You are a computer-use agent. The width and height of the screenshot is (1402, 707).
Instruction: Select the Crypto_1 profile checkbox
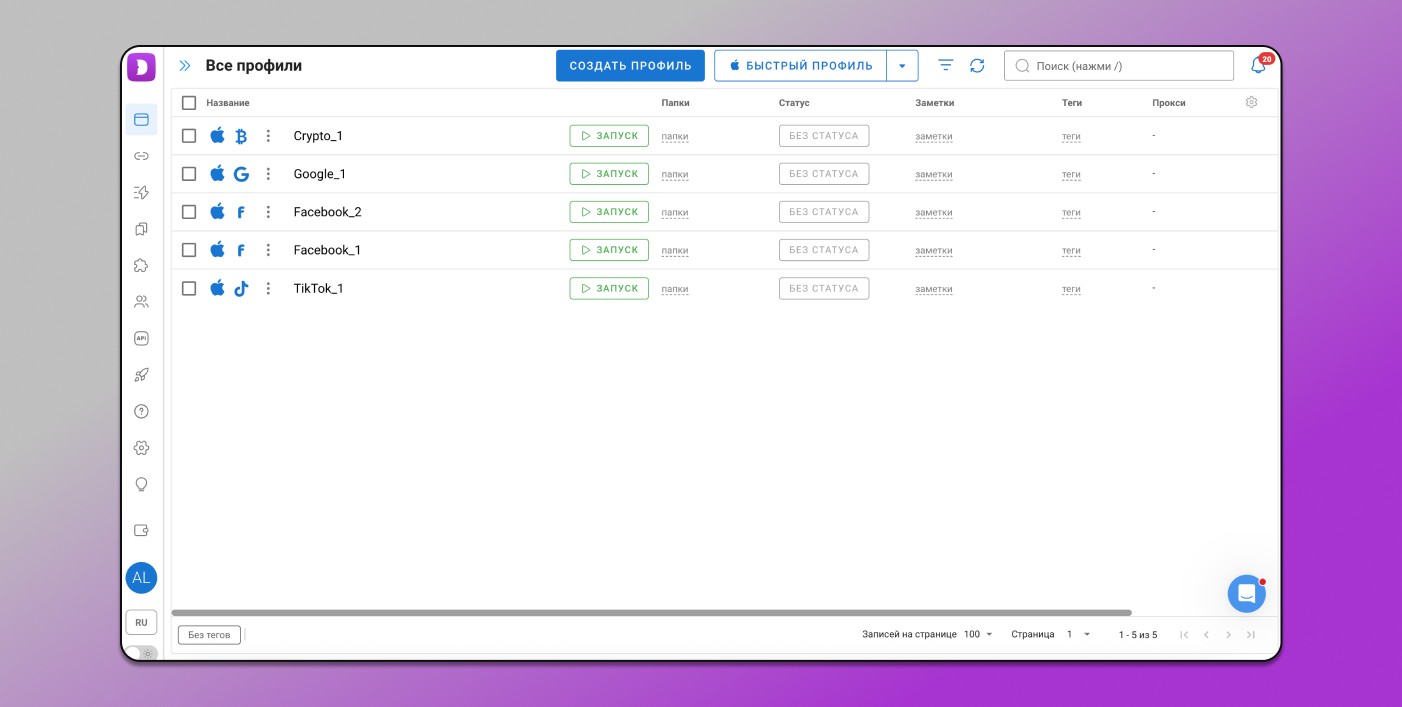(189, 136)
